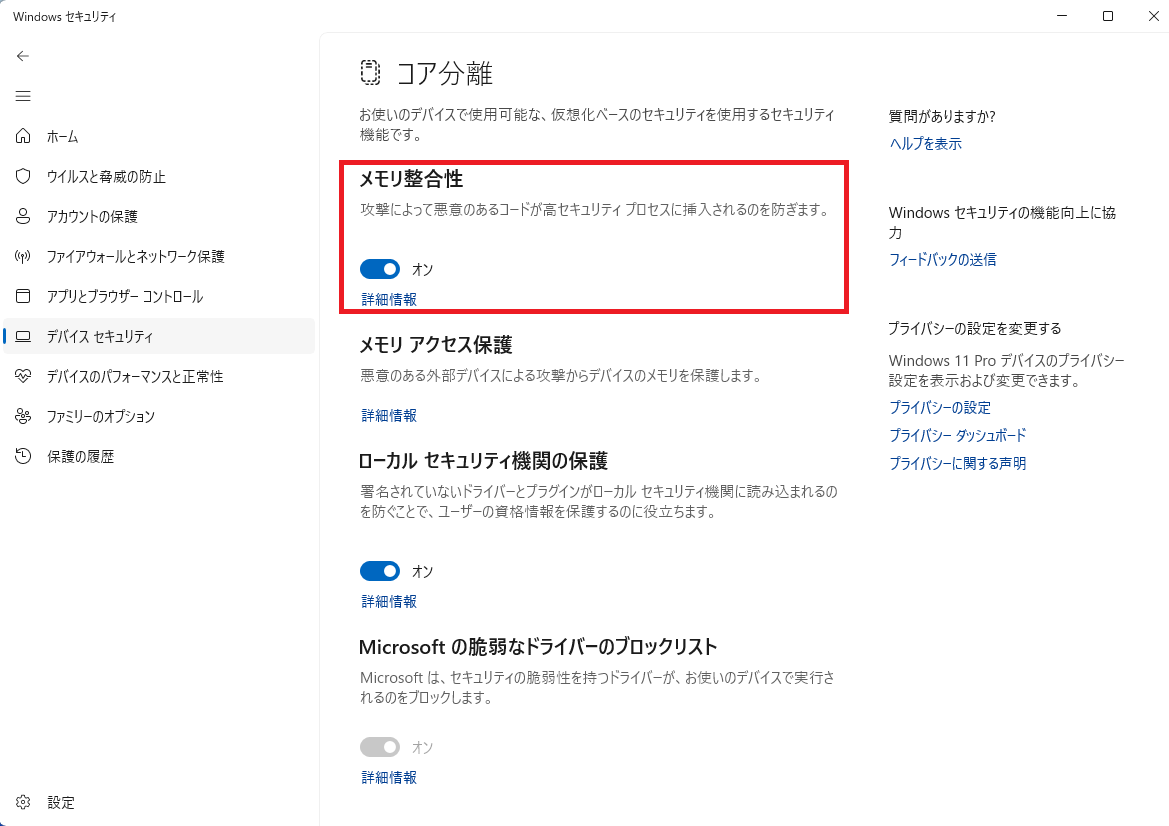This screenshot has height=826, width=1169.
Task: Click the shield icon for ウイルスと脅威の防止
Action: click(x=23, y=176)
